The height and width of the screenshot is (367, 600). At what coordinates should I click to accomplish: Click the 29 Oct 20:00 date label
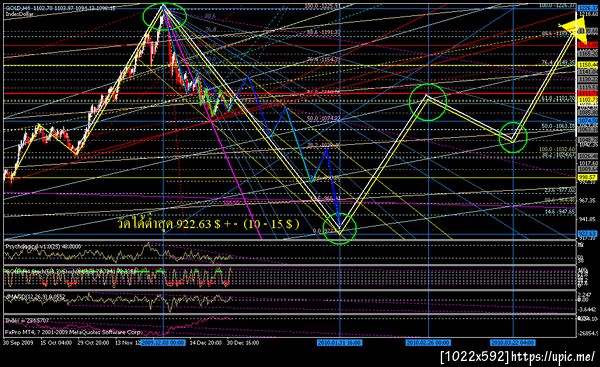[93, 343]
